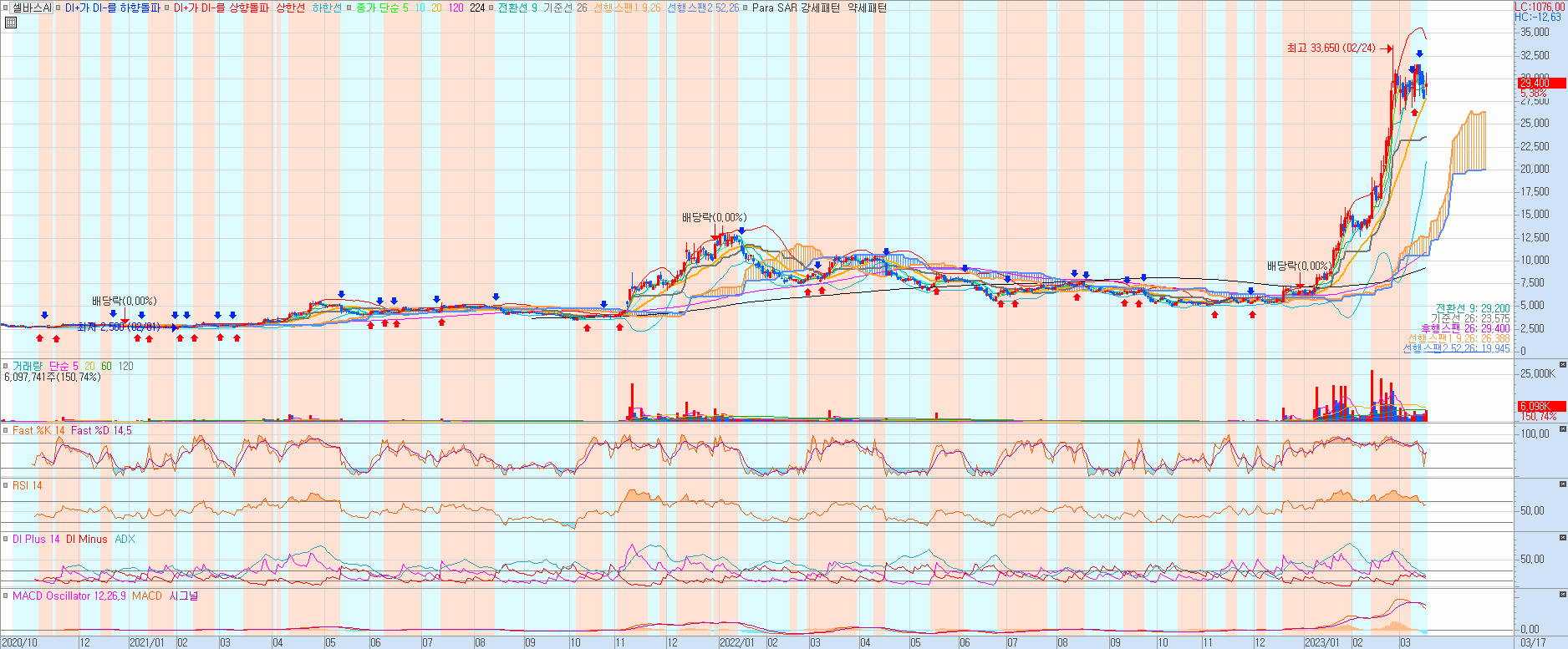
Task: Click the 25,000K volume axis label
Action: tap(1538, 373)
